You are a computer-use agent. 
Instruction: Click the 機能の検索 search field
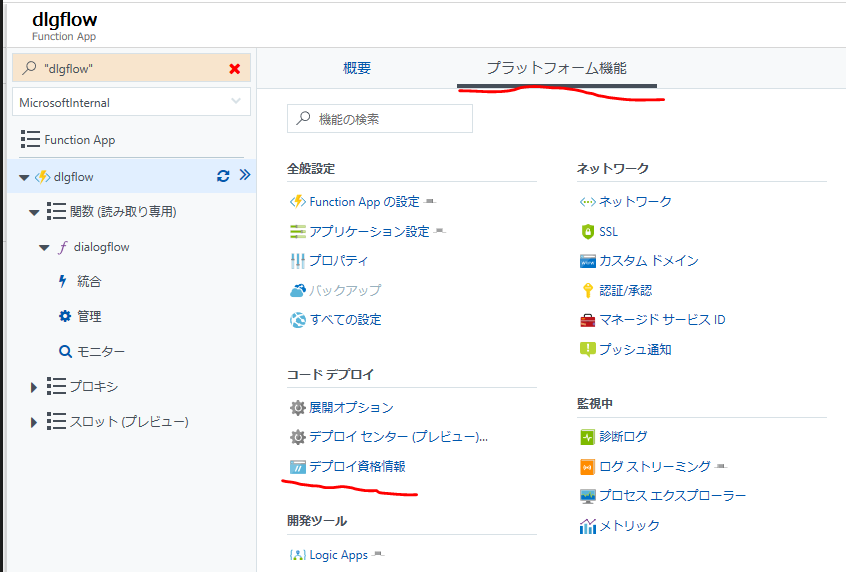[x=380, y=119]
